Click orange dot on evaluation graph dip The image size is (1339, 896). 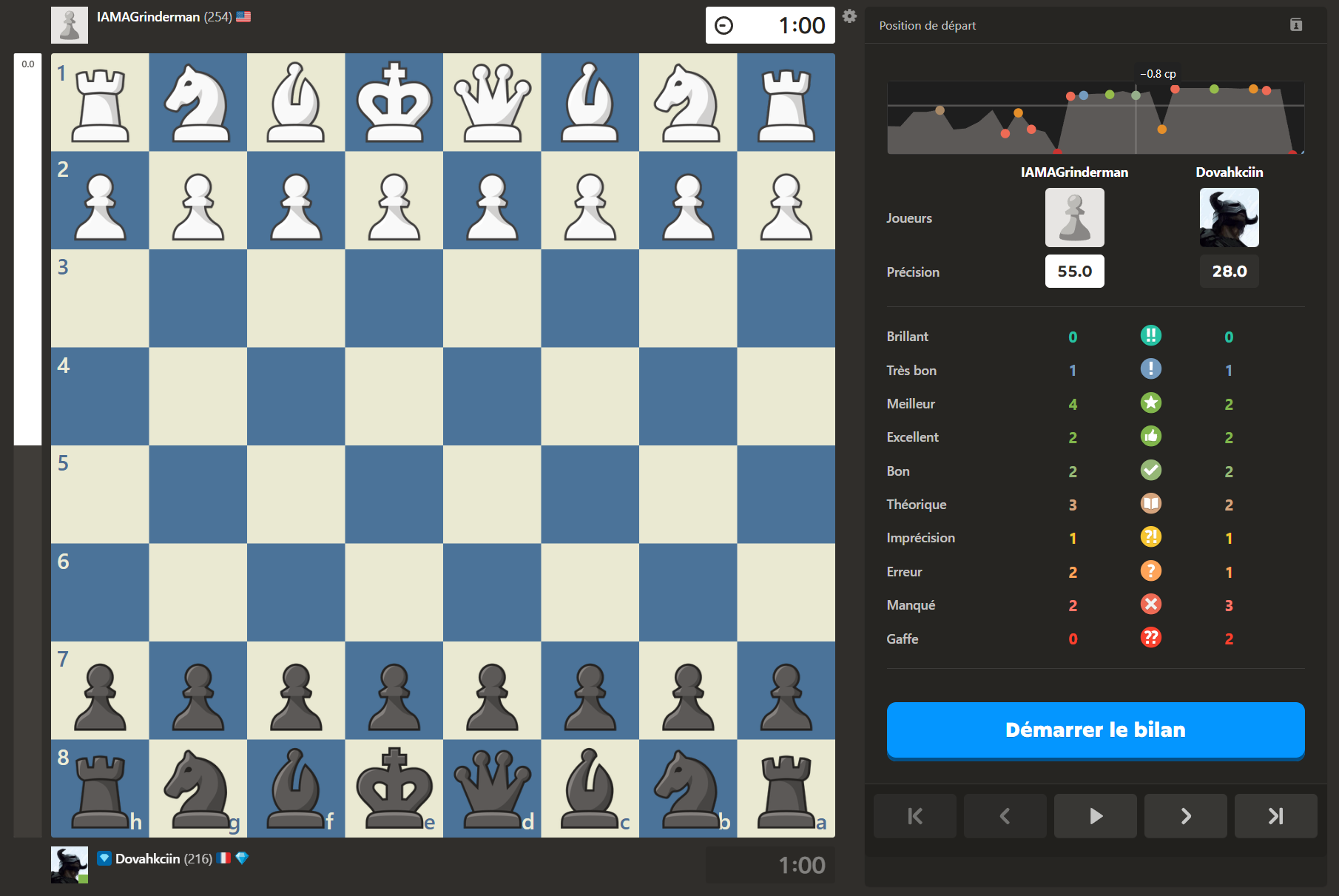pos(1161,129)
